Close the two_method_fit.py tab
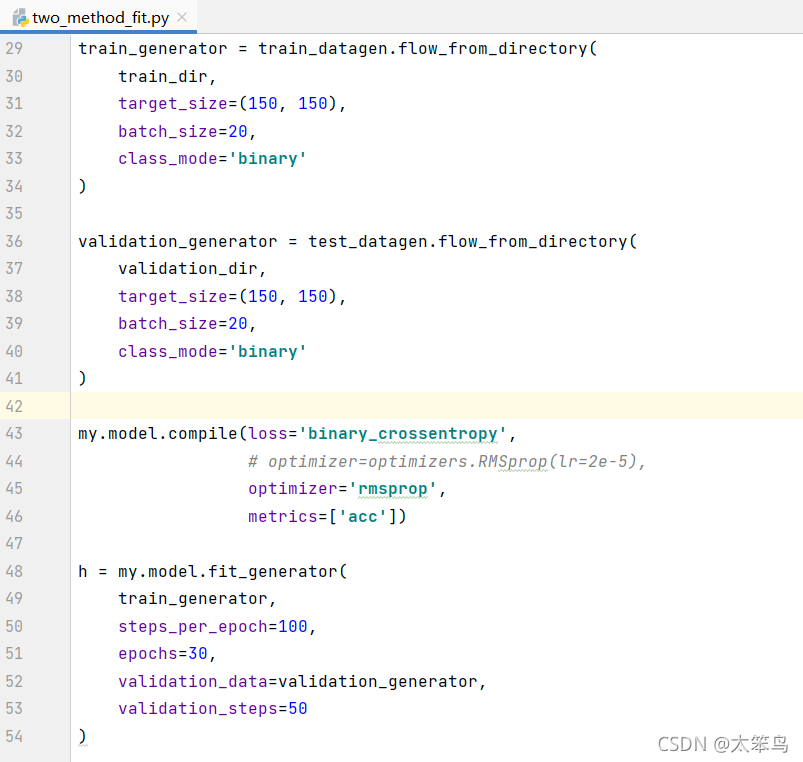803x762 pixels. pyautogui.click(x=182, y=17)
